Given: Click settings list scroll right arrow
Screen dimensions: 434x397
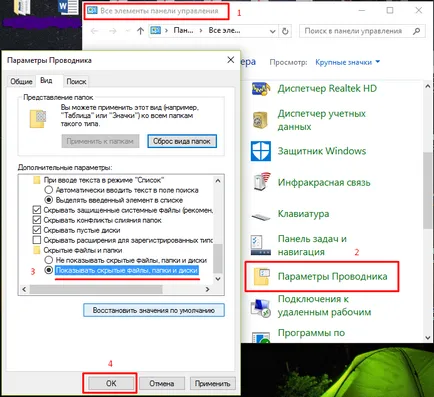Looking at the screenshot, I should tap(207, 289).
